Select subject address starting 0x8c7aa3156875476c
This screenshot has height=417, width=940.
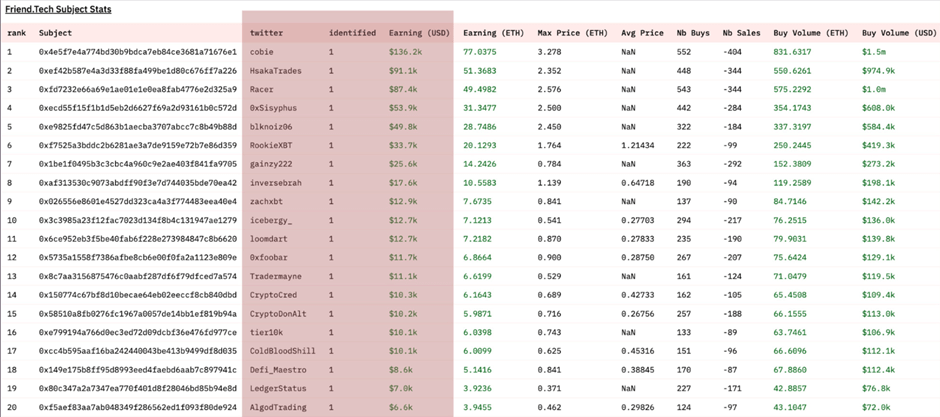(138, 277)
